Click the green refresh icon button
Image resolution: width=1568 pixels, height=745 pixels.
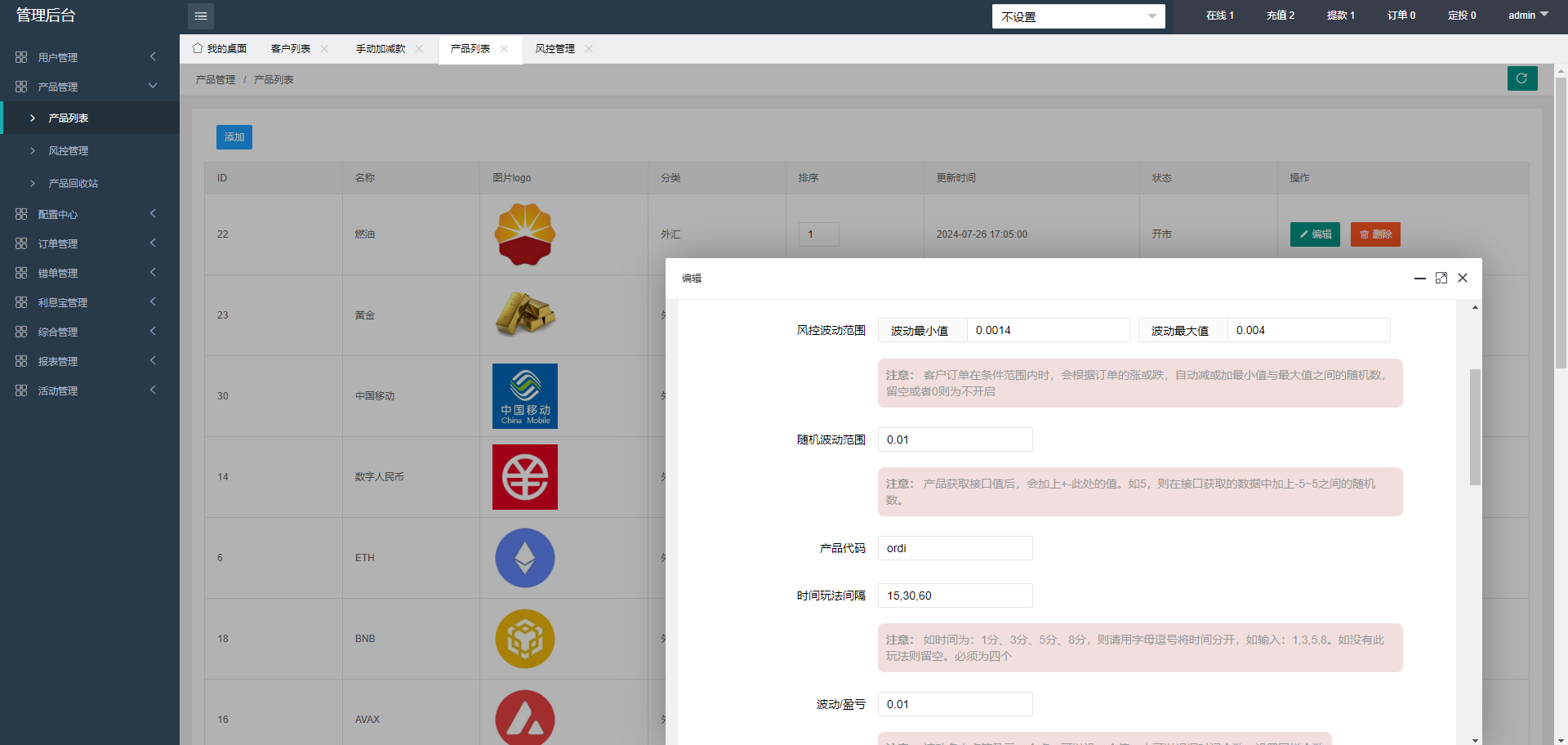[1521, 78]
